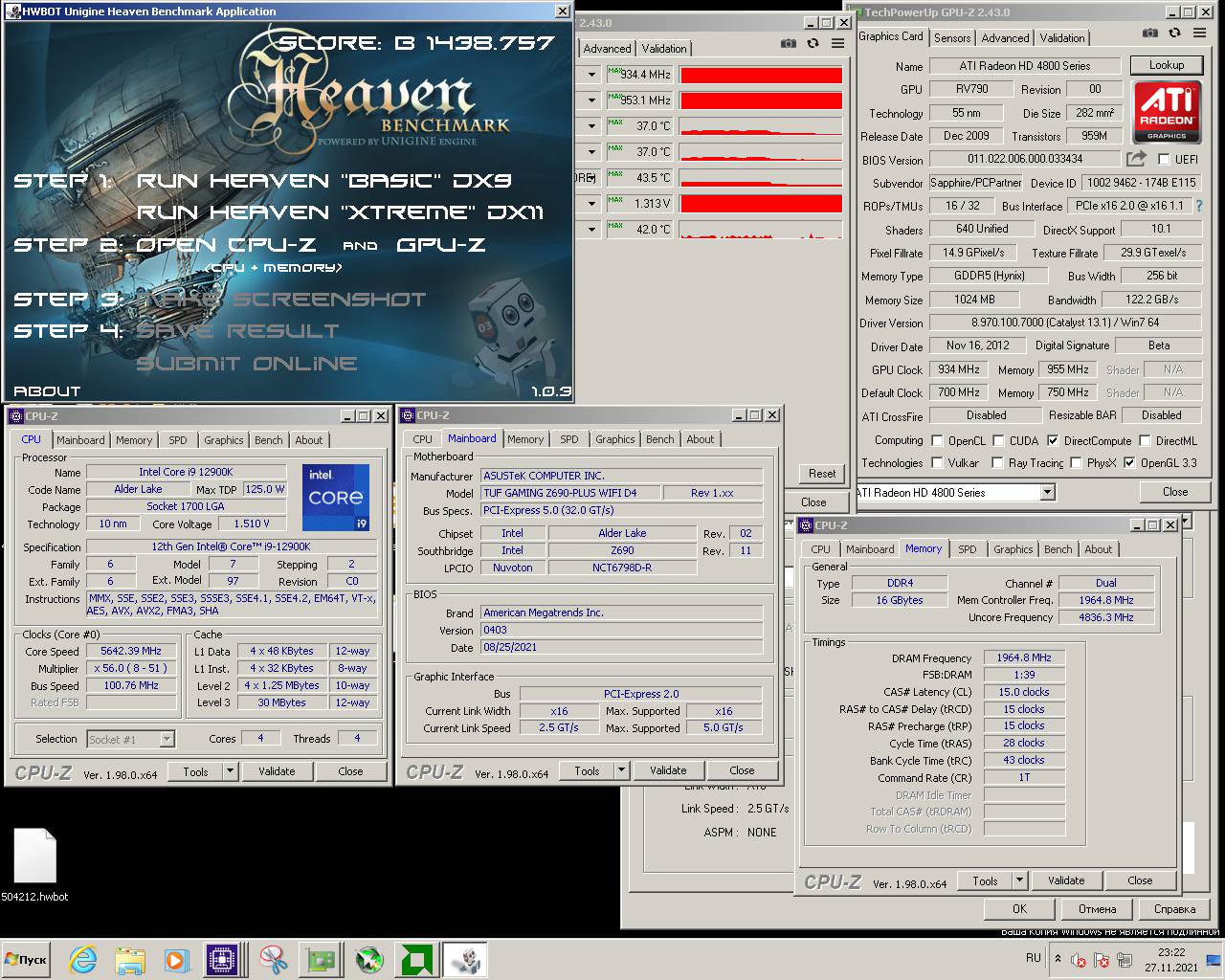Click camera icon in background GPU-Z sensors window
The image size is (1225, 980).
click(788, 43)
